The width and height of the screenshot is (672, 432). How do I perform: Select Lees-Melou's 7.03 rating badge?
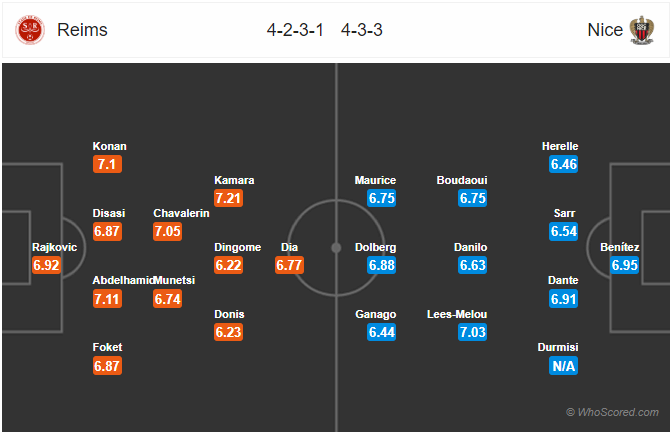pyautogui.click(x=472, y=332)
